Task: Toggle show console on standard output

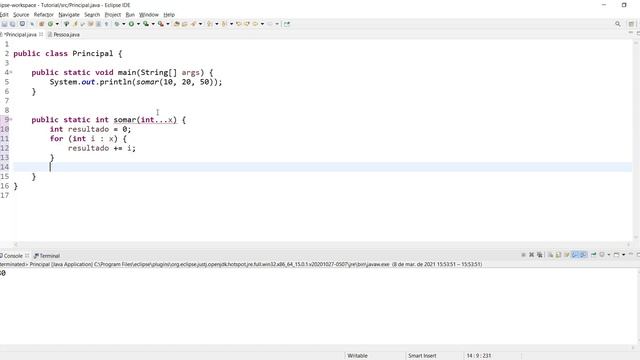Action: click(x=575, y=255)
